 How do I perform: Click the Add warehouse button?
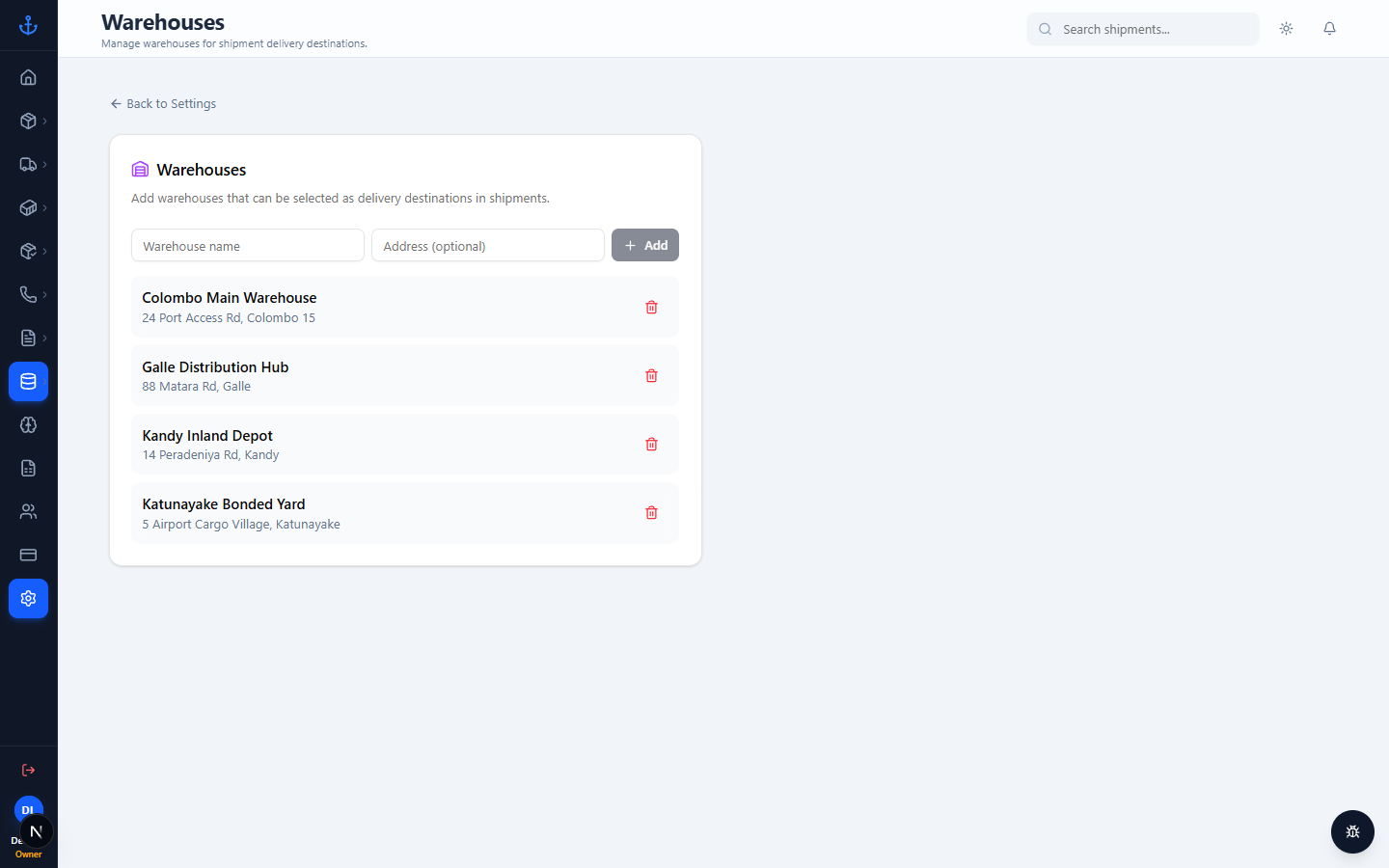point(645,245)
